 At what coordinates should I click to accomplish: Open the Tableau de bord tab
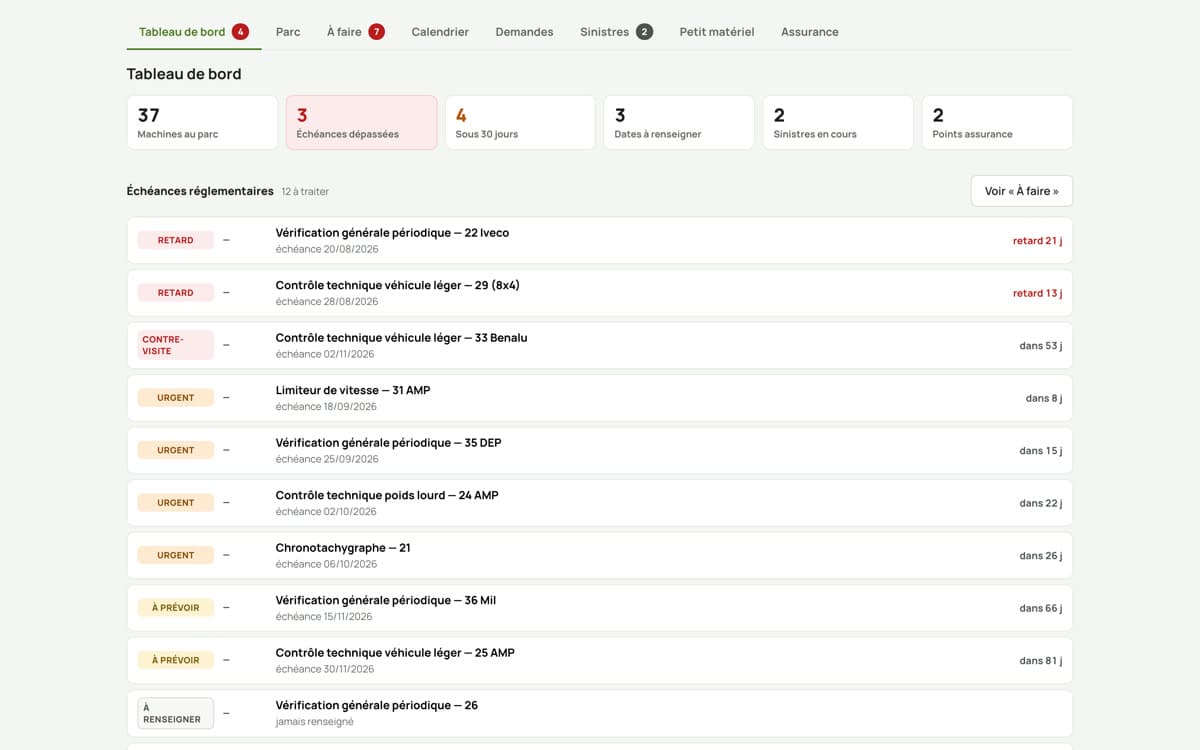coord(194,32)
